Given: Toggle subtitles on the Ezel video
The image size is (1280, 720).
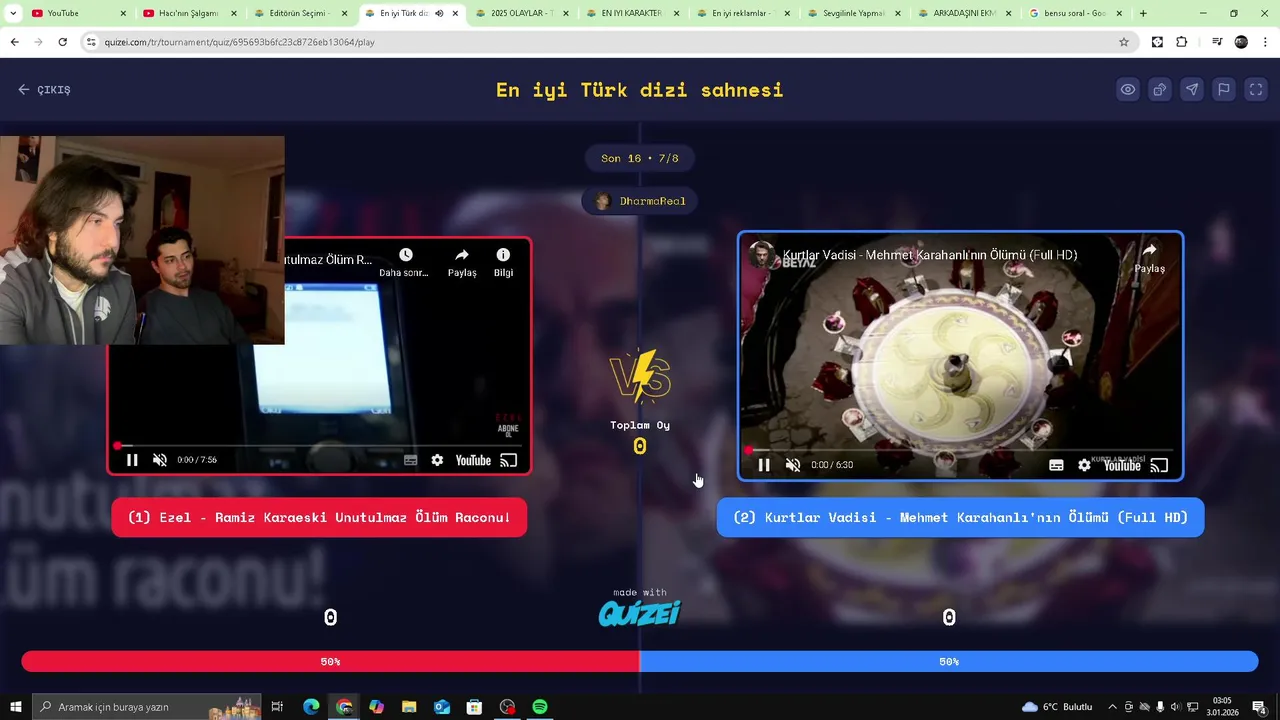Looking at the screenshot, I should tap(410, 460).
